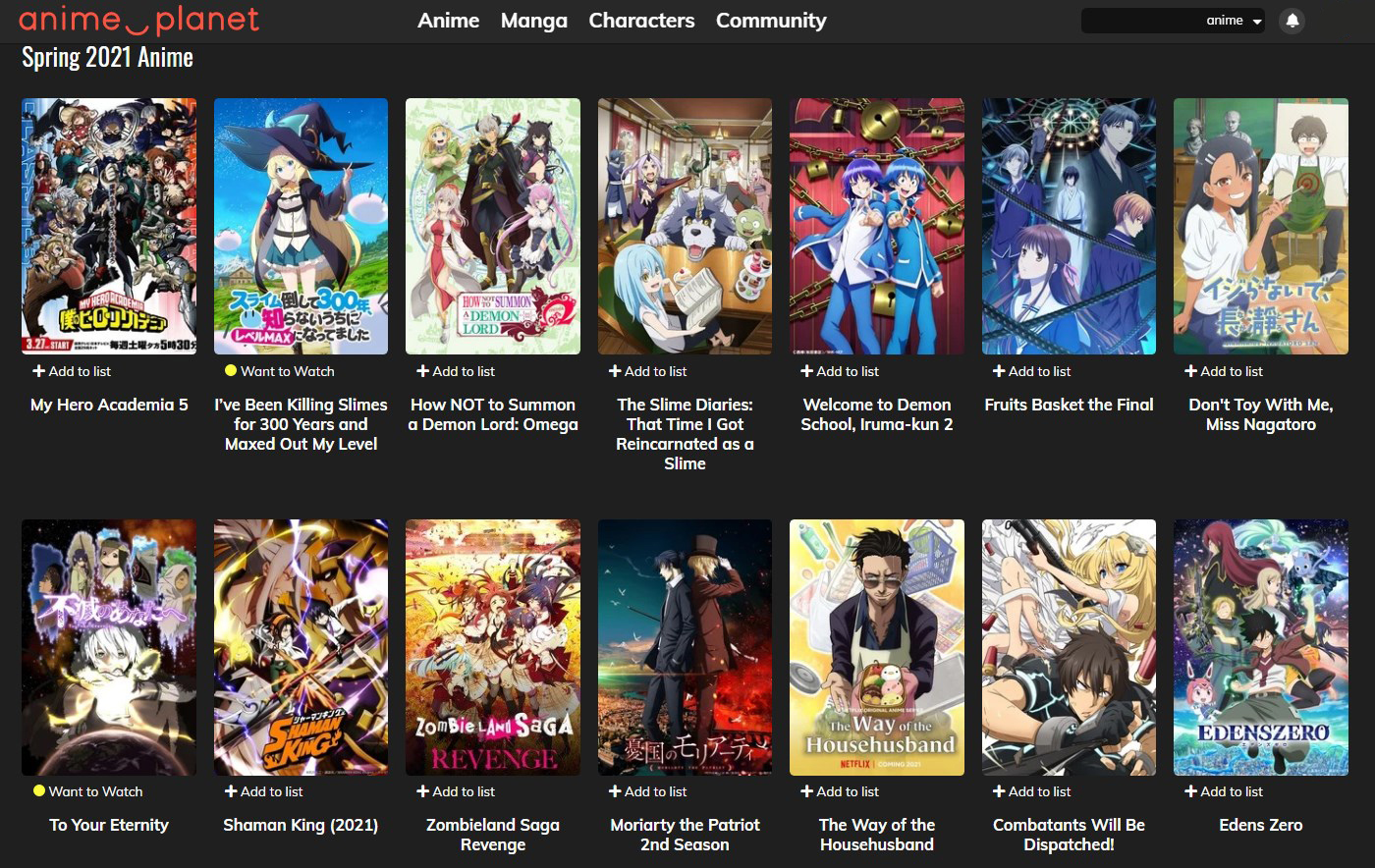Click the My Hero Academia 5 title
This screenshot has width=1375, height=868.
(109, 405)
